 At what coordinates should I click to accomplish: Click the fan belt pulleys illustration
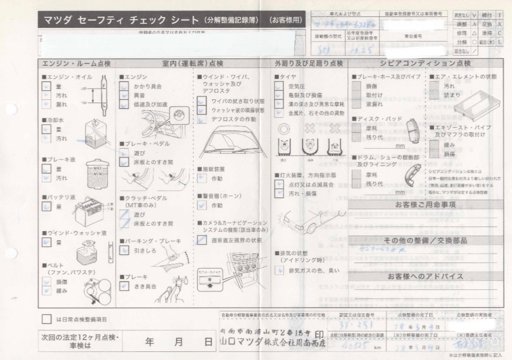(98, 292)
